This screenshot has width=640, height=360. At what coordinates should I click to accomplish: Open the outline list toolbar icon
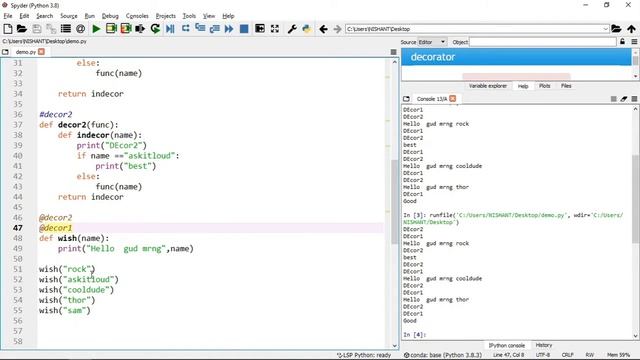pyautogui.click(x=65, y=29)
